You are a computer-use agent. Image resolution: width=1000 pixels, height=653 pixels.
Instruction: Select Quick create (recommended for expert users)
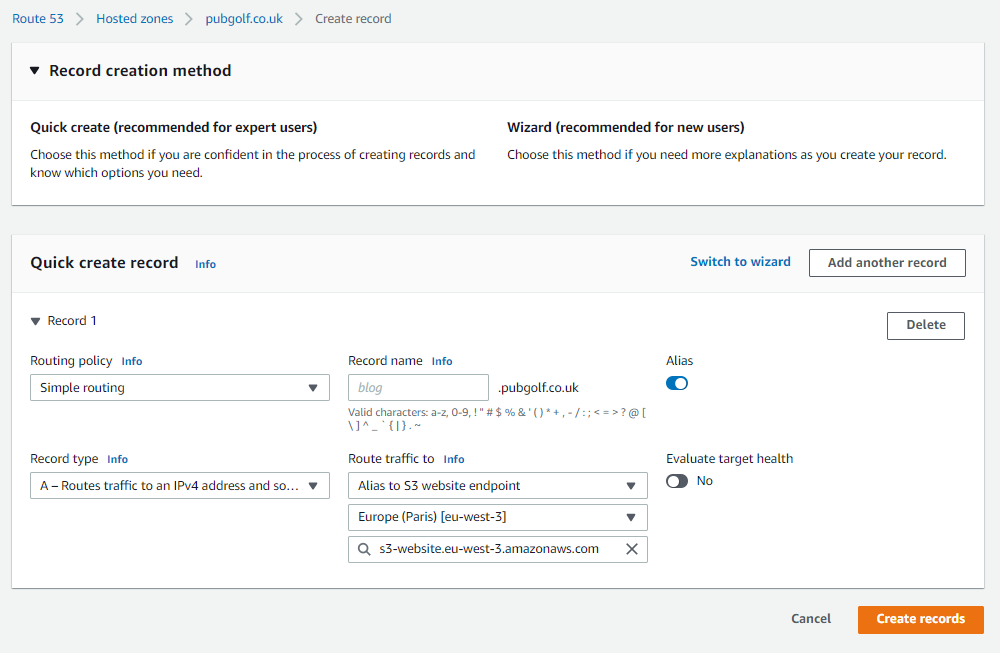click(173, 127)
